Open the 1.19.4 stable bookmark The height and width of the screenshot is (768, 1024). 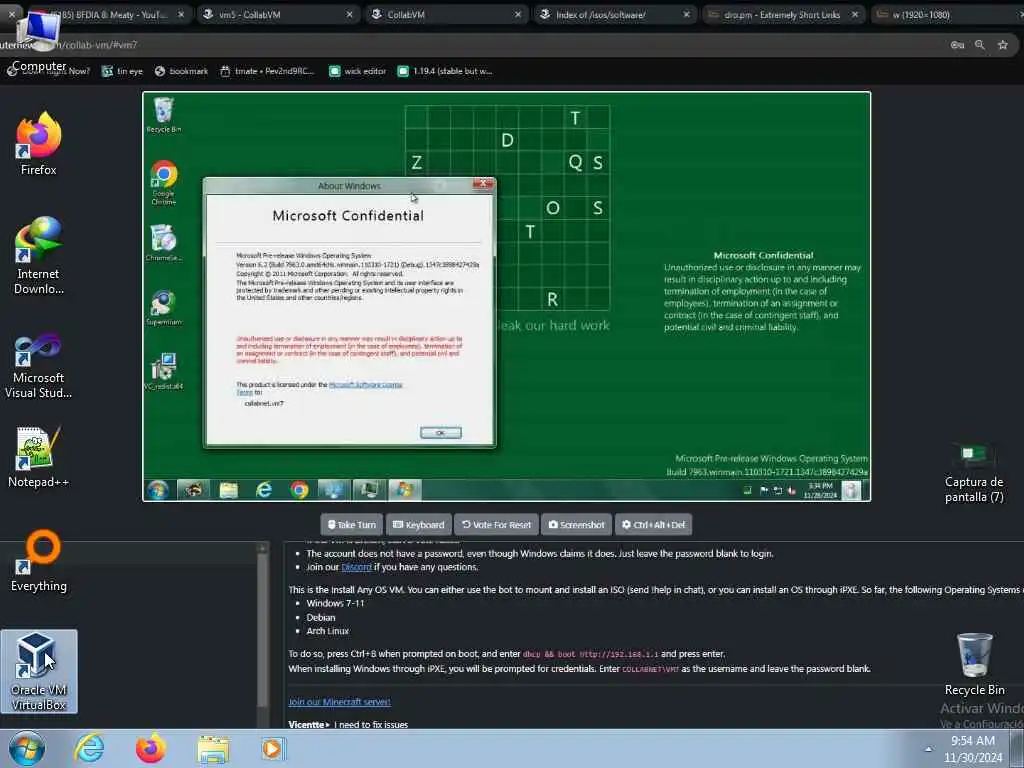point(445,71)
